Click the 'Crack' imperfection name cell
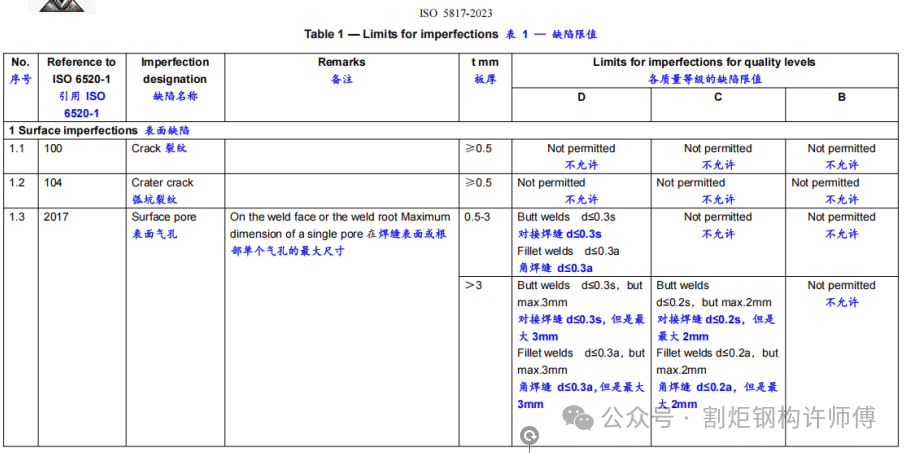 point(159,148)
